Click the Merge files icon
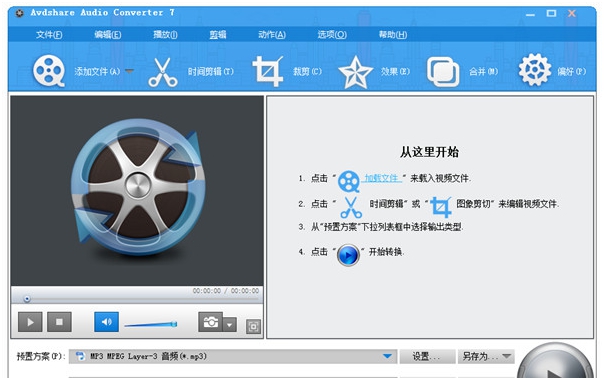604x378 pixels. [443, 72]
